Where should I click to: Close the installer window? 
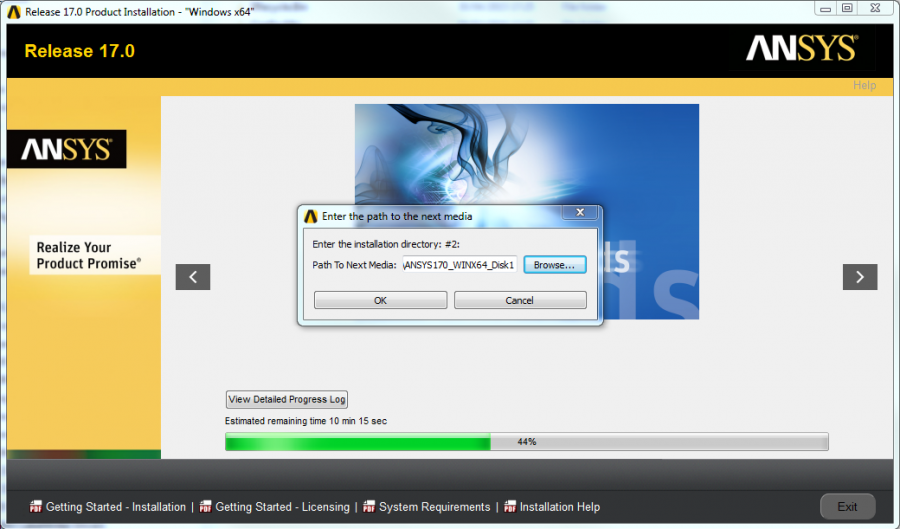875,8
